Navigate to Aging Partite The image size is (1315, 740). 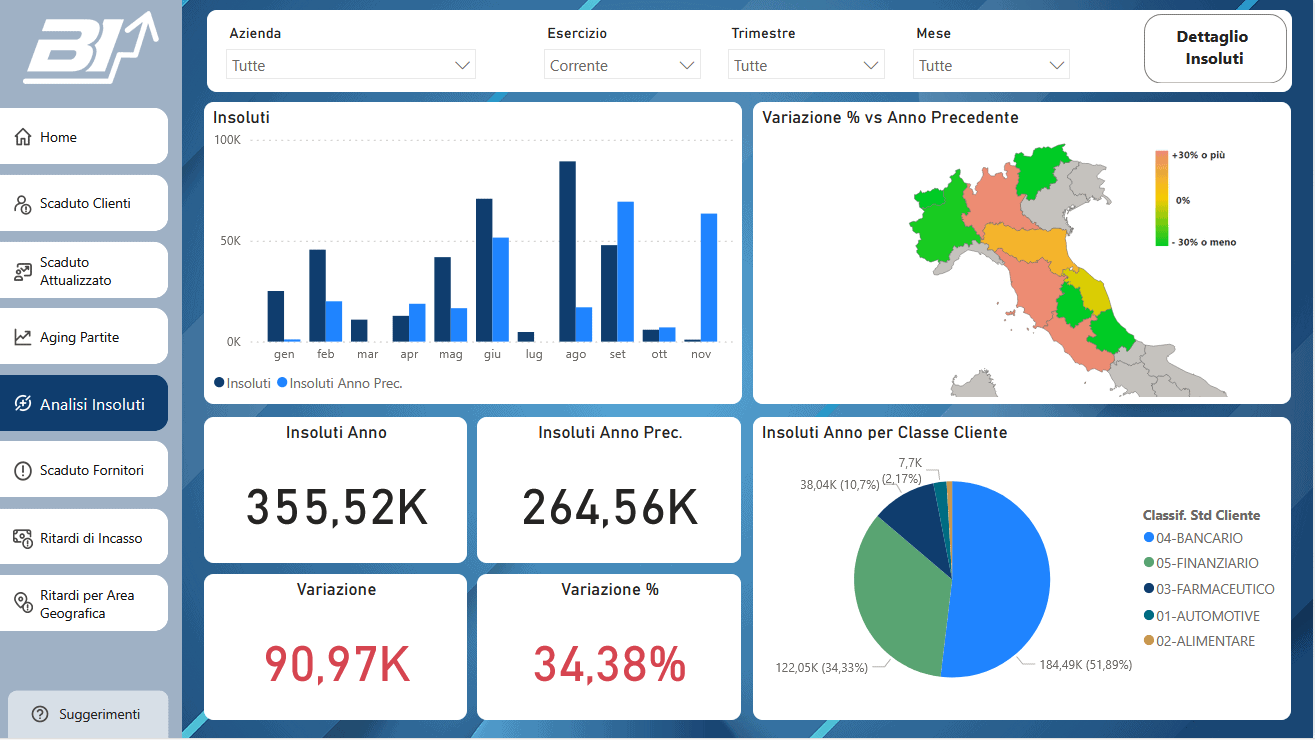[84, 337]
